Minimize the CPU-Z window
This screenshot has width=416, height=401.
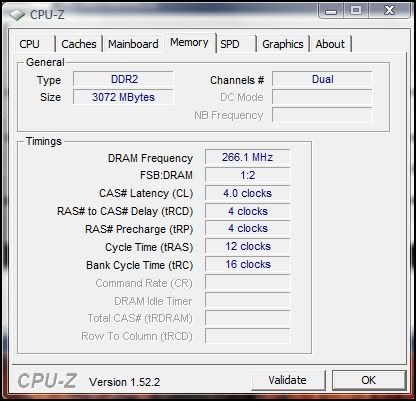331,12
